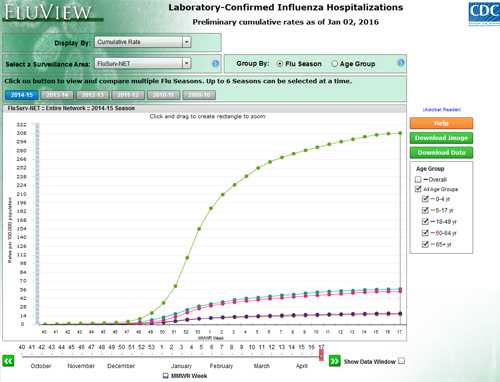The image size is (500, 382).
Task: Click the green double-right arrow button
Action: coord(334,361)
